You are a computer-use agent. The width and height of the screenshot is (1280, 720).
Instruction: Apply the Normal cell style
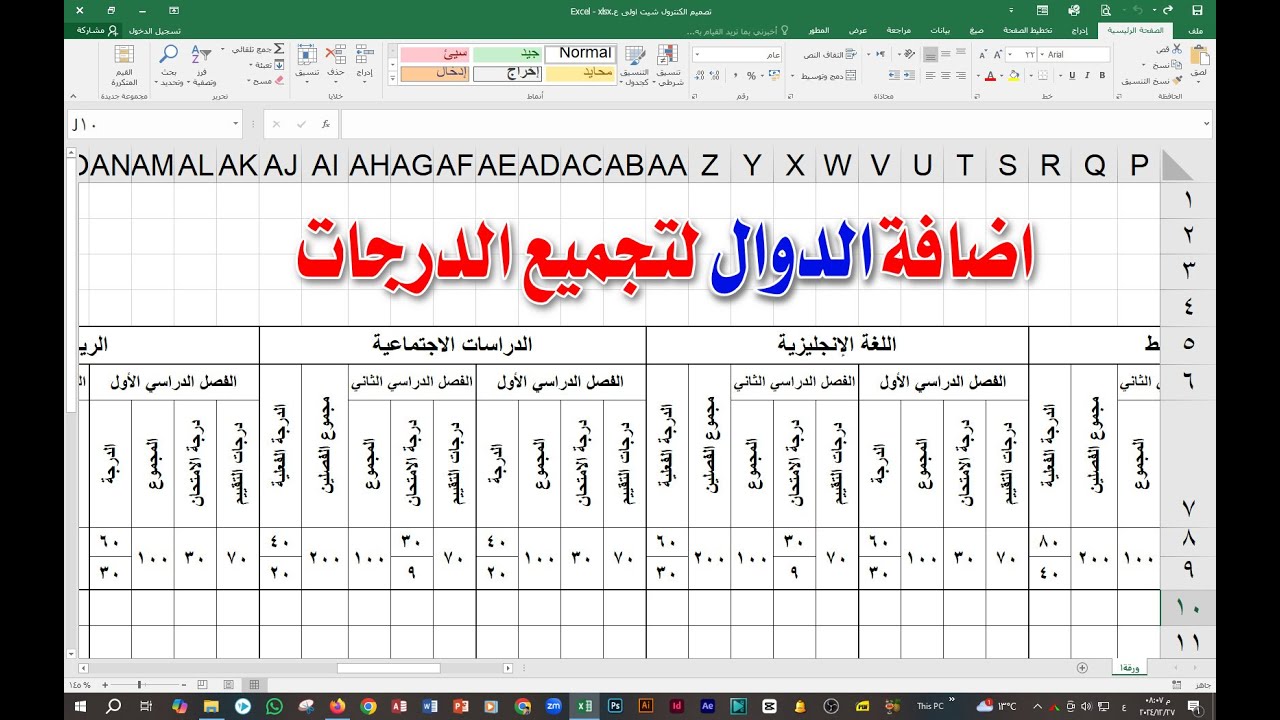580,53
